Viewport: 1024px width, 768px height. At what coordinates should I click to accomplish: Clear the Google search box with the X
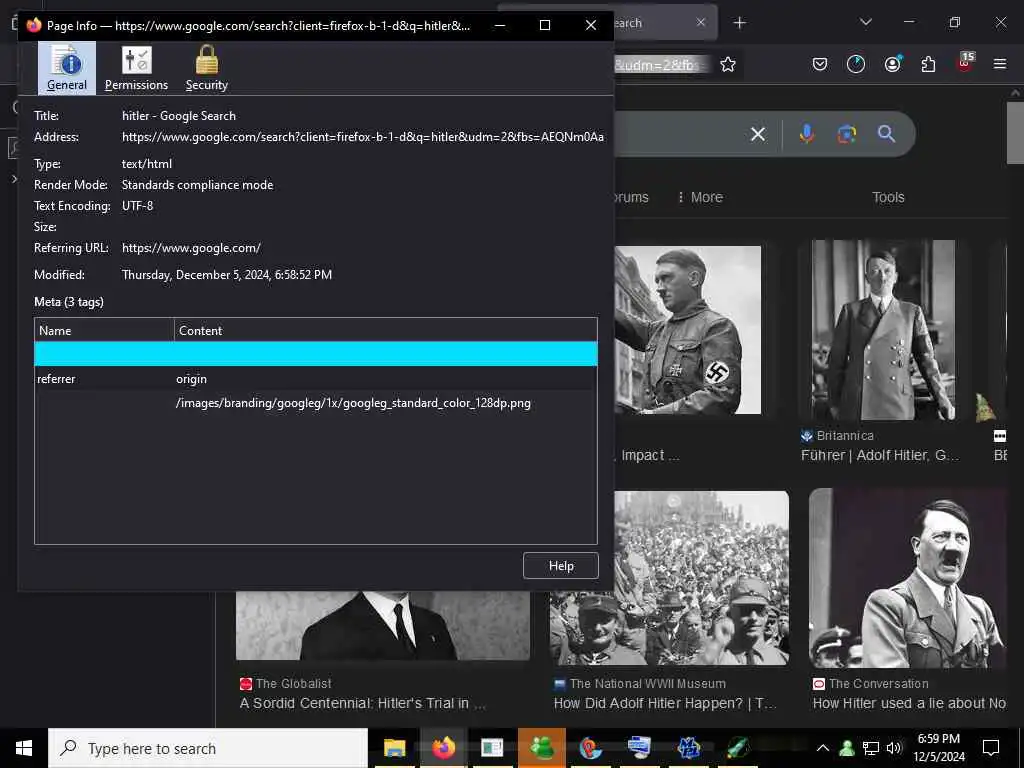(758, 134)
